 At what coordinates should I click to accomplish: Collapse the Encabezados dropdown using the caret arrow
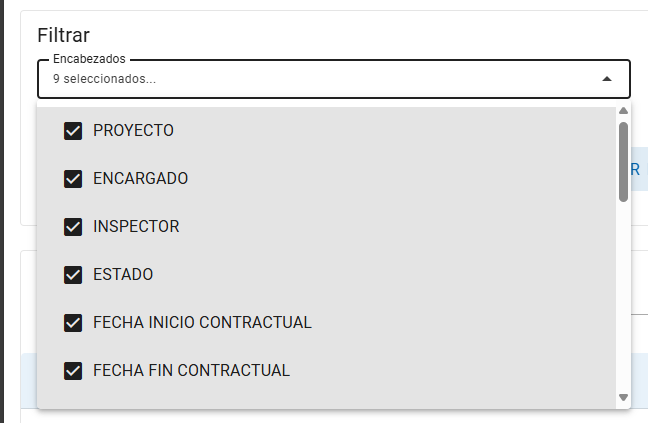click(x=607, y=79)
